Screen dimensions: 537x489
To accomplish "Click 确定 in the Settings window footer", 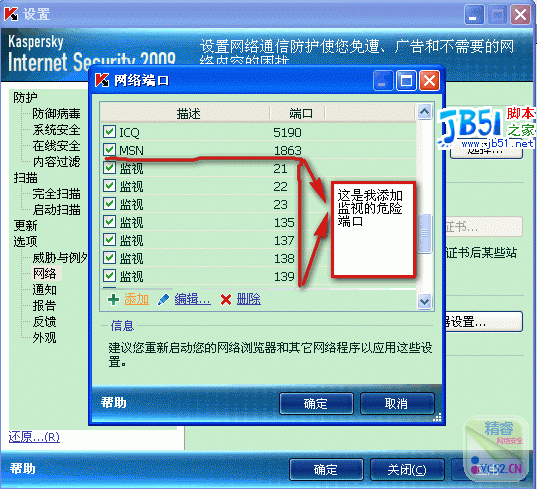I will click(326, 469).
